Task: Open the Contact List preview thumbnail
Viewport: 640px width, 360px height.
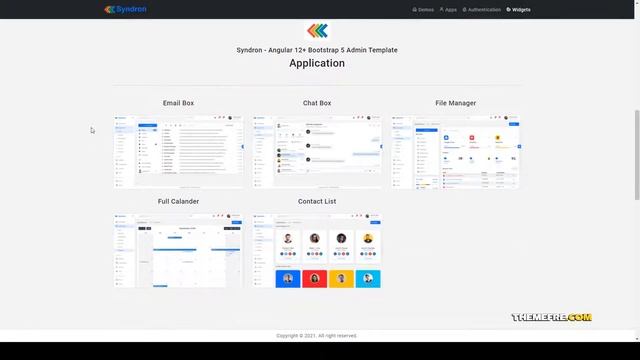Action: [317, 251]
